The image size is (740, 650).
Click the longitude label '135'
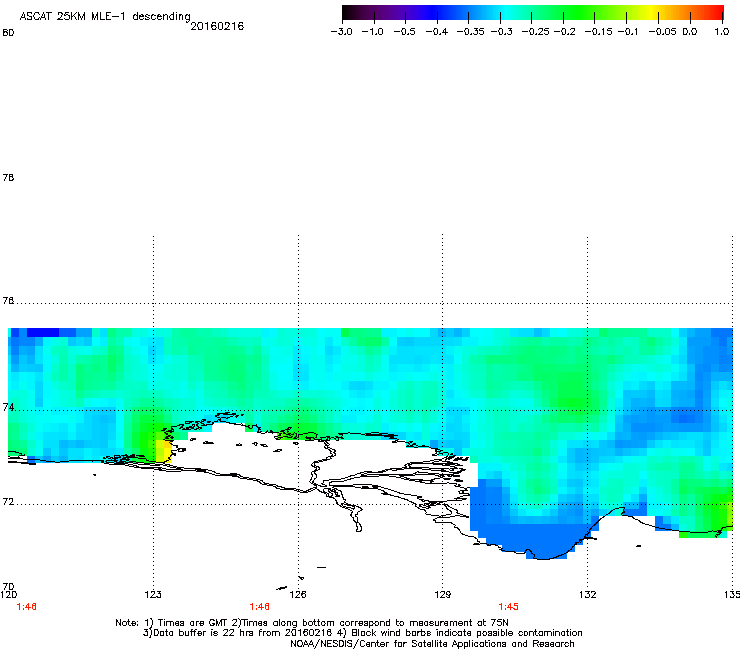point(732,594)
